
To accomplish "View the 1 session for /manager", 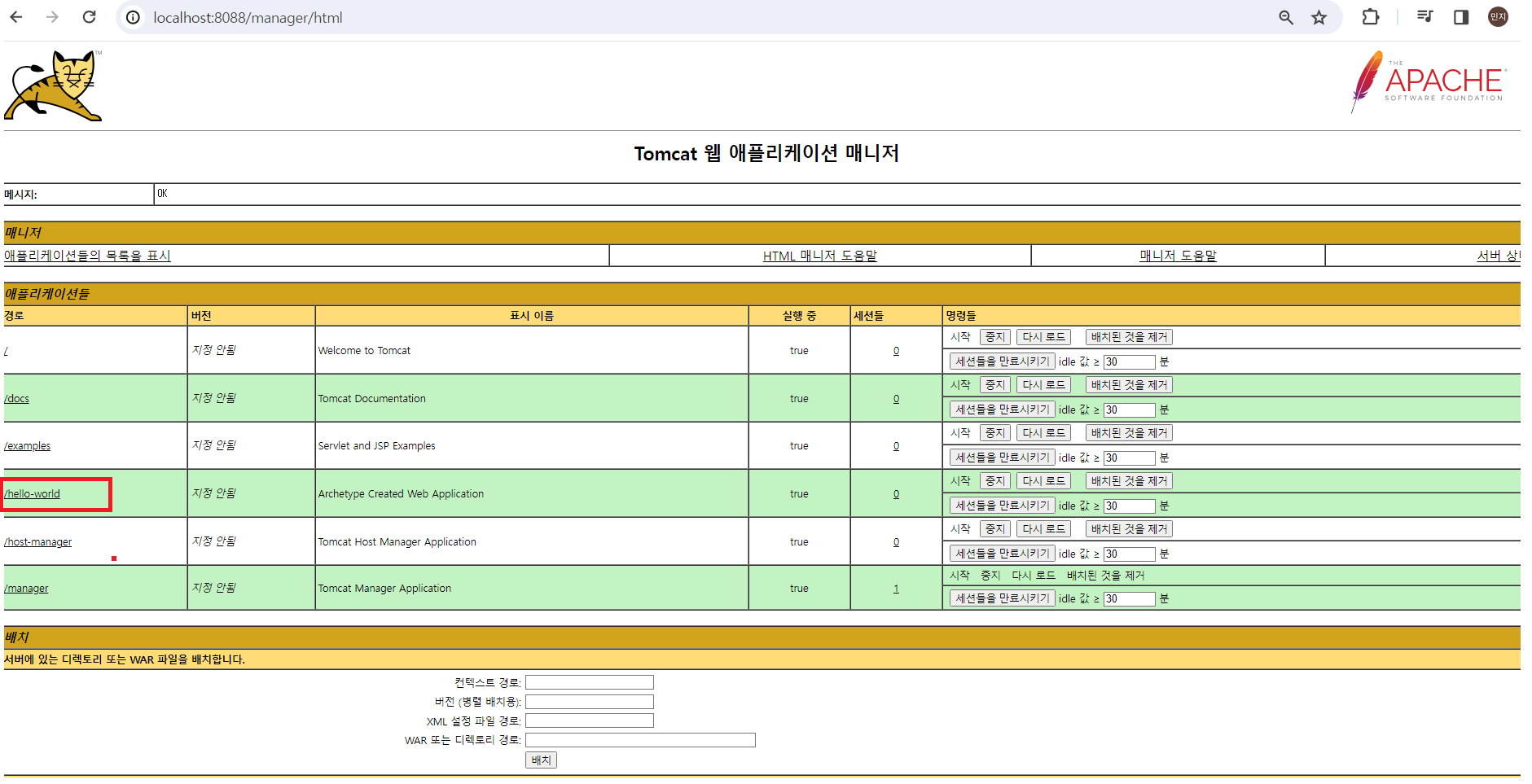I will pos(896,589).
